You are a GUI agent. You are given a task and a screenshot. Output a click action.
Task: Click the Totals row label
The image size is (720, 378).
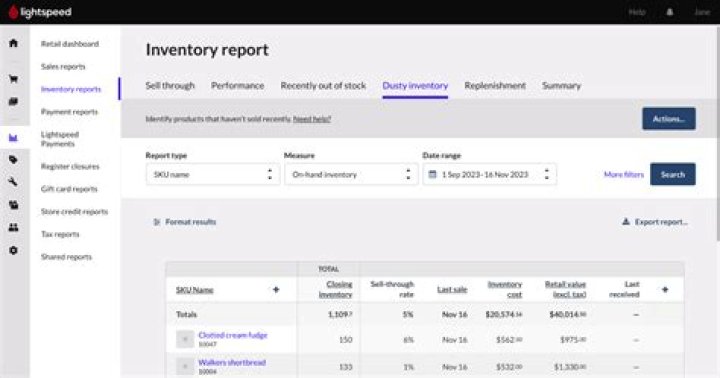tap(186, 315)
